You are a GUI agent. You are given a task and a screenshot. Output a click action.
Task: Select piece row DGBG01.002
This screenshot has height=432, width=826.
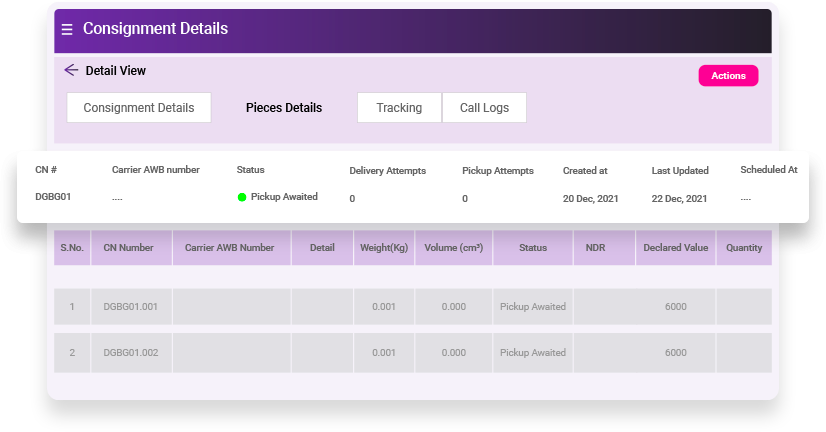click(x=413, y=352)
